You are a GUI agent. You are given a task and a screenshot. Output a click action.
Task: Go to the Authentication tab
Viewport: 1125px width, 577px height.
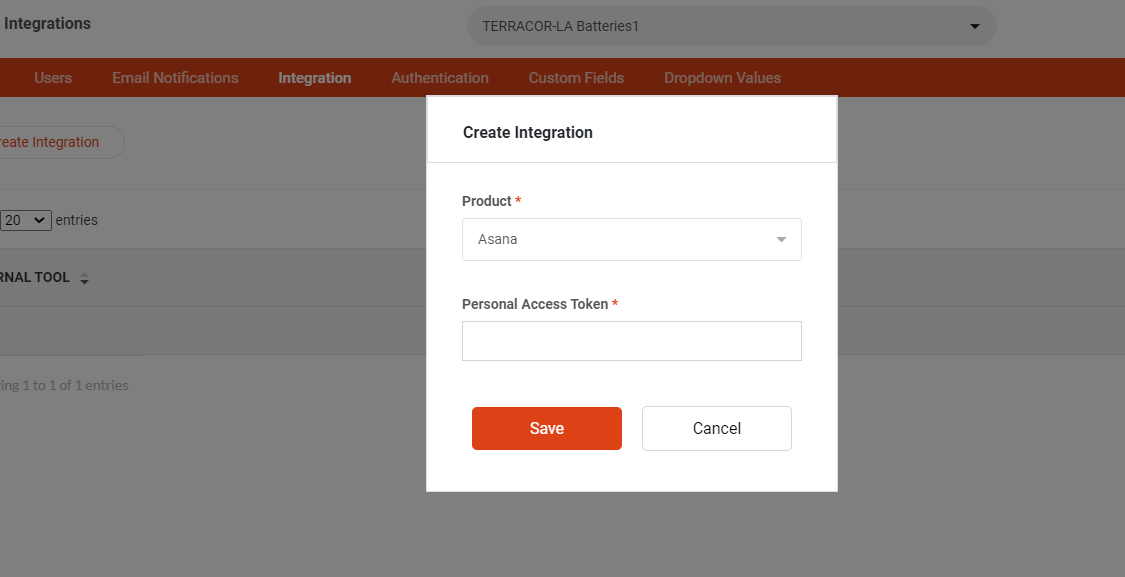(x=440, y=78)
